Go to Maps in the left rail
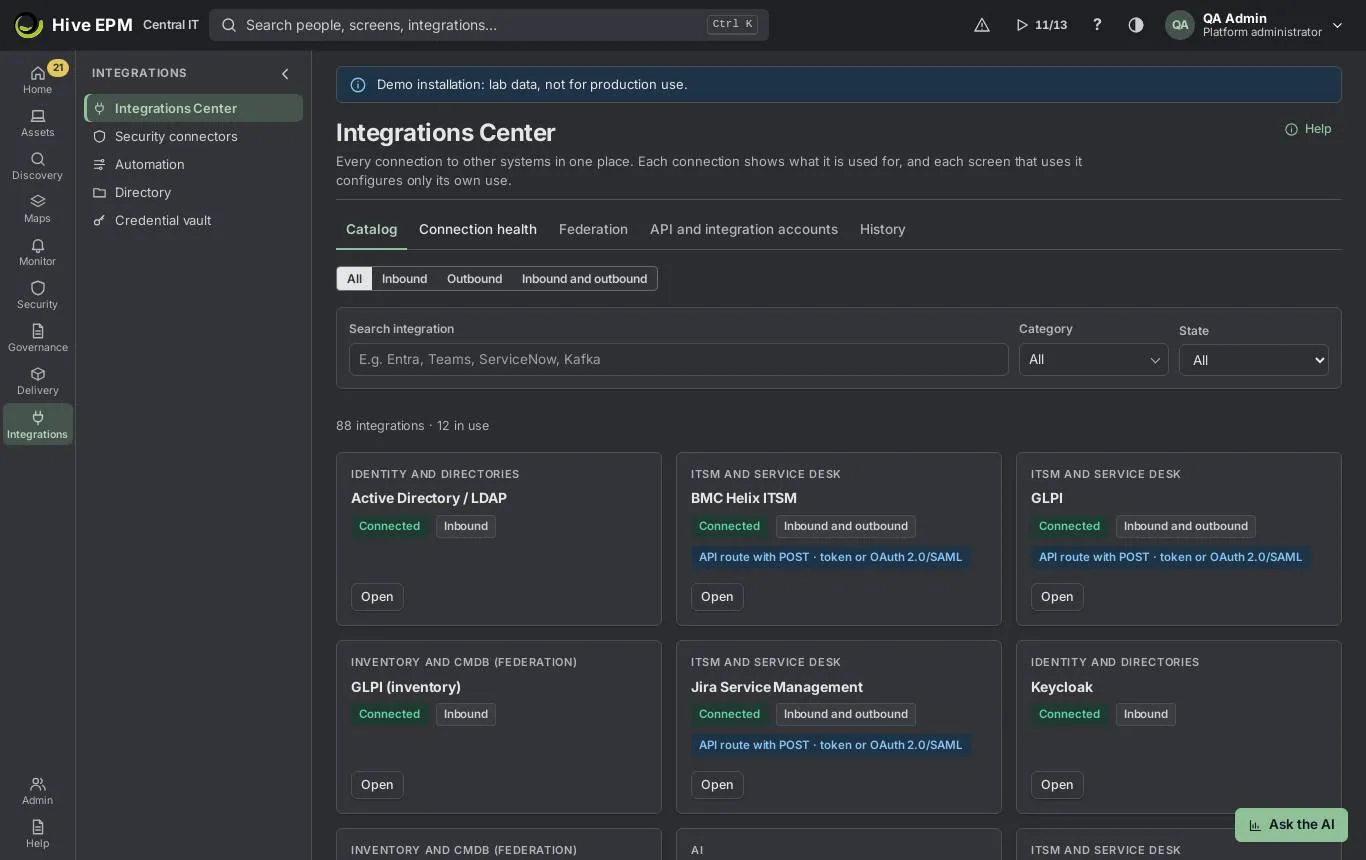 [37, 209]
